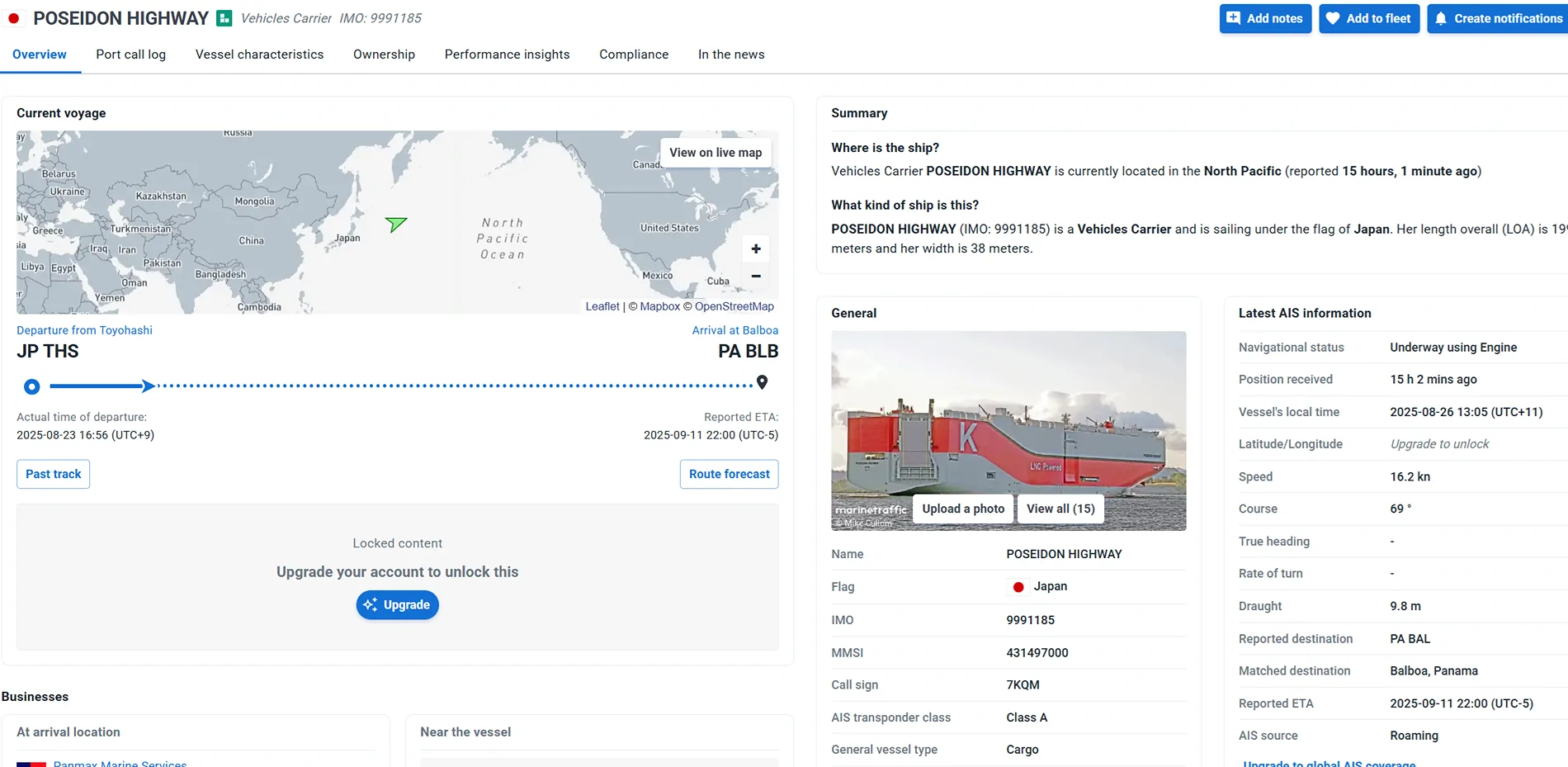Viewport: 1568px width, 767px height.
Task: Open Performance insights tab
Action: (x=507, y=54)
